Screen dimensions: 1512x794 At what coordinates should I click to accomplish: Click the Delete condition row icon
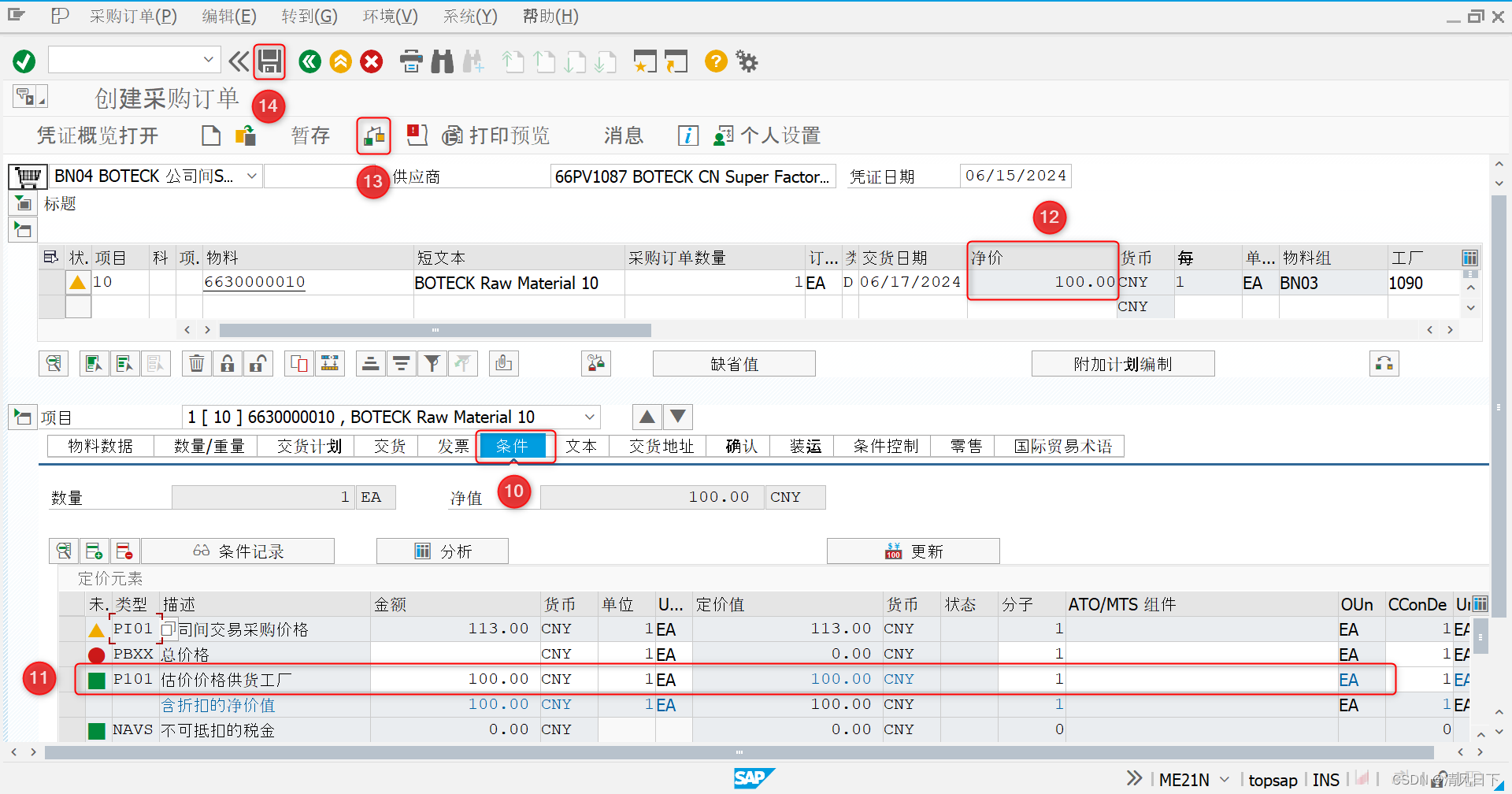point(124,551)
